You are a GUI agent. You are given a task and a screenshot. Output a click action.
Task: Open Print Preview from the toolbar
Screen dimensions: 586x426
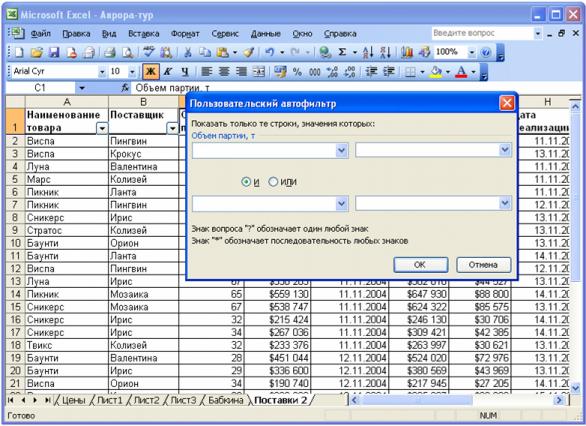point(127,53)
